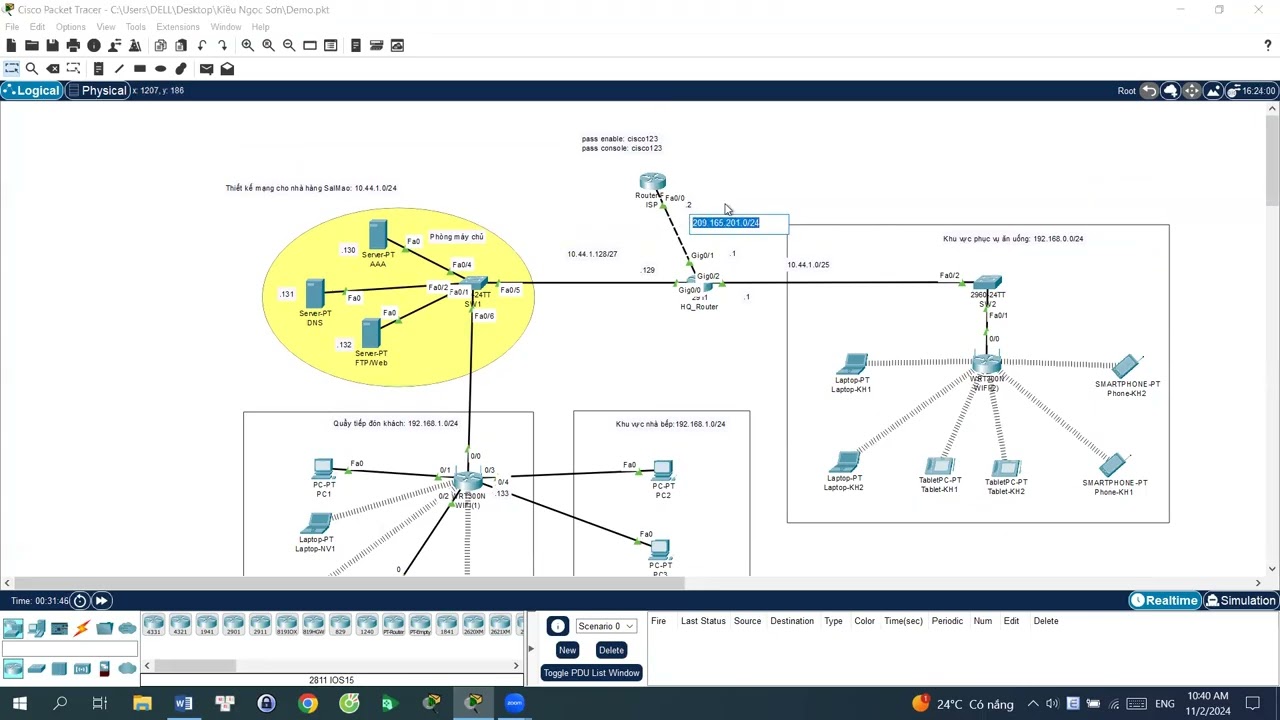Screen dimensions: 1280x720
Task: Select the ISP router device
Action: click(x=652, y=183)
